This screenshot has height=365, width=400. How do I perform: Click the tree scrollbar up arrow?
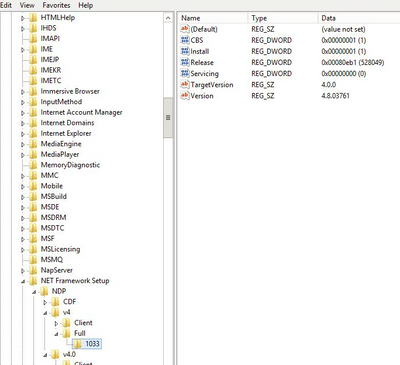[x=168, y=18]
